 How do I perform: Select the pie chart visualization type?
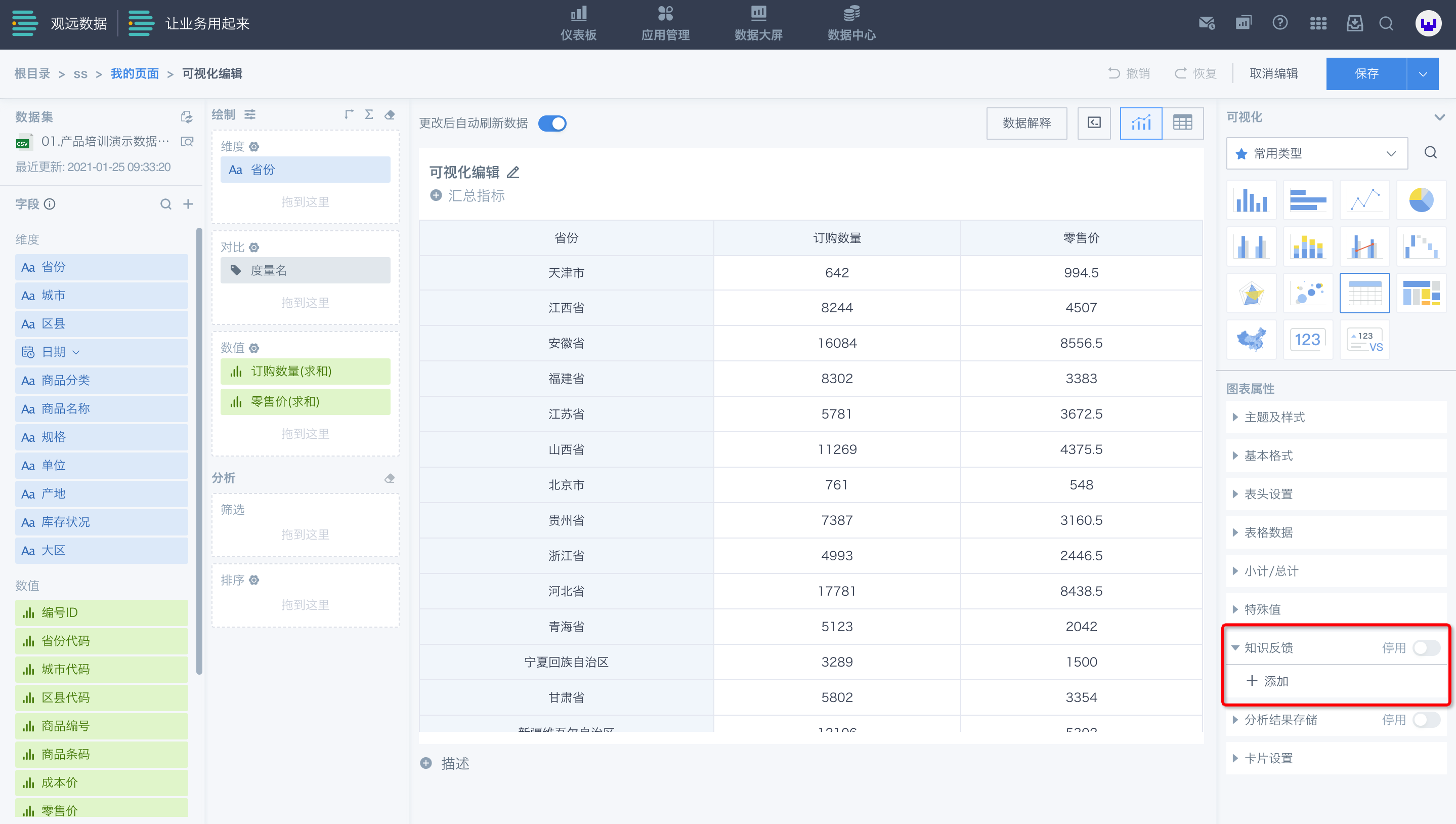(1421, 200)
